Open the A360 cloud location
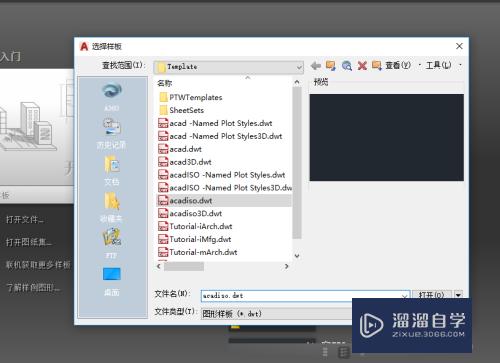Image resolution: width=500 pixels, height=363 pixels. (x=112, y=97)
